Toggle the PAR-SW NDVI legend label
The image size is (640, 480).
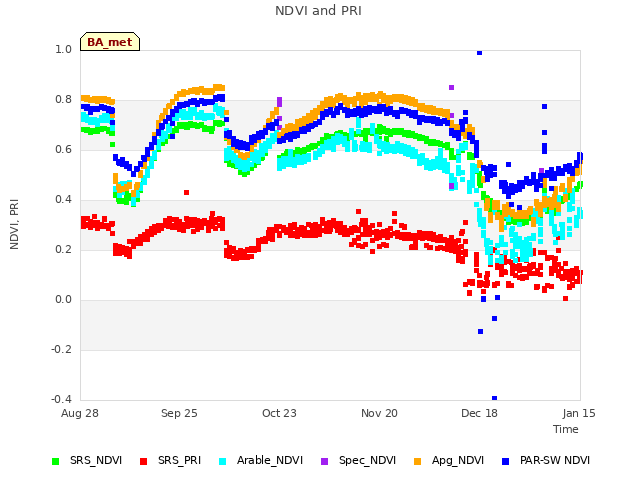555,460
